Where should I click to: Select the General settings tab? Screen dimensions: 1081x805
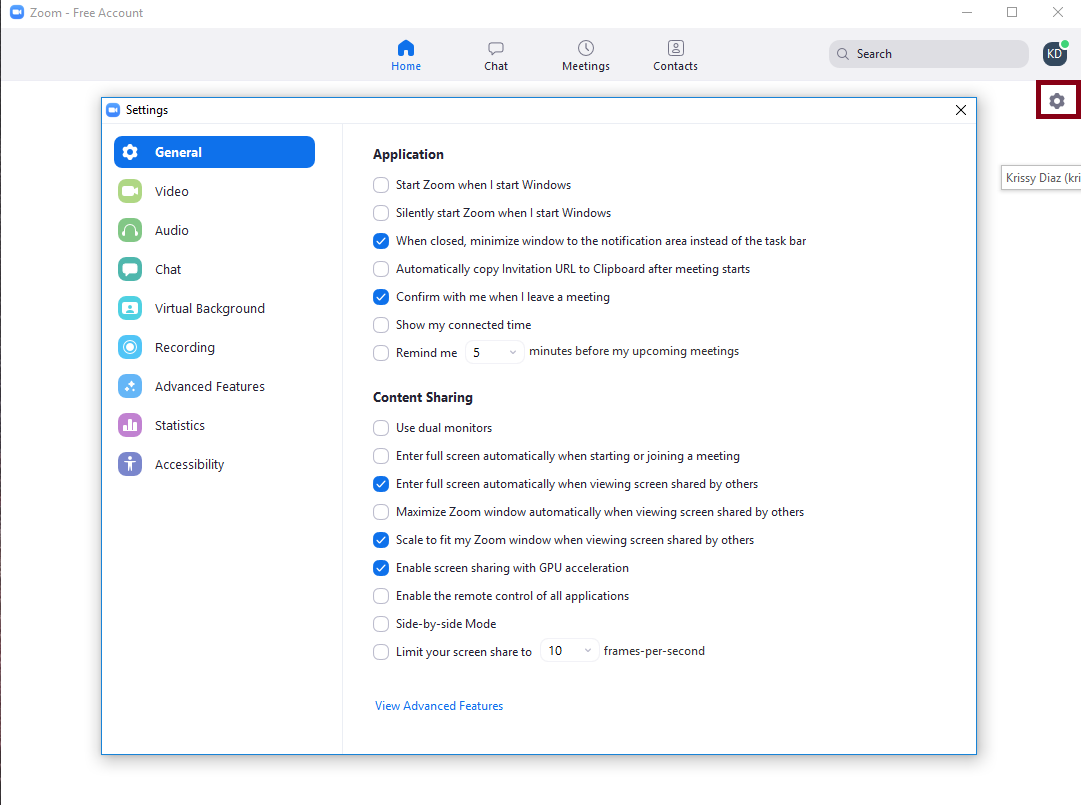tap(214, 152)
